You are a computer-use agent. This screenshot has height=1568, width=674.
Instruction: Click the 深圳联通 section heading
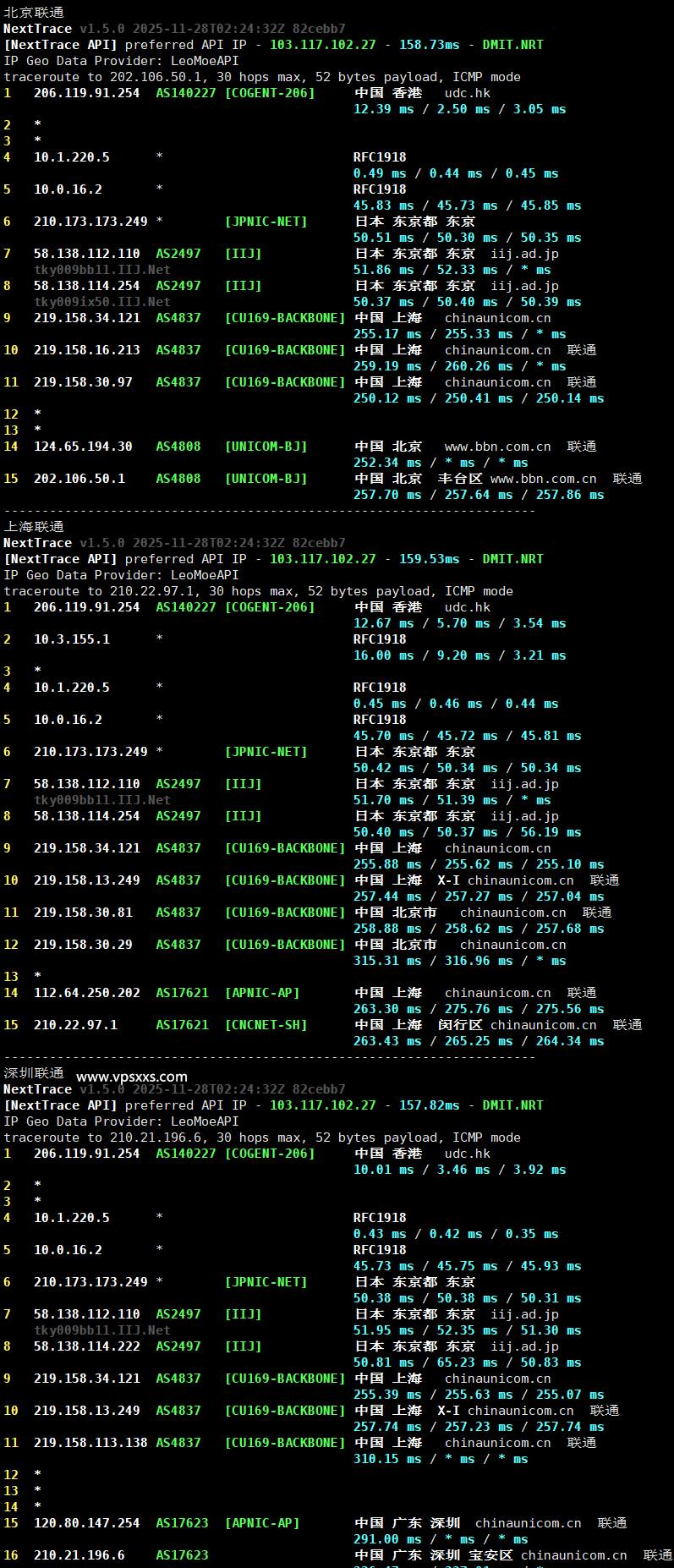(x=34, y=1073)
